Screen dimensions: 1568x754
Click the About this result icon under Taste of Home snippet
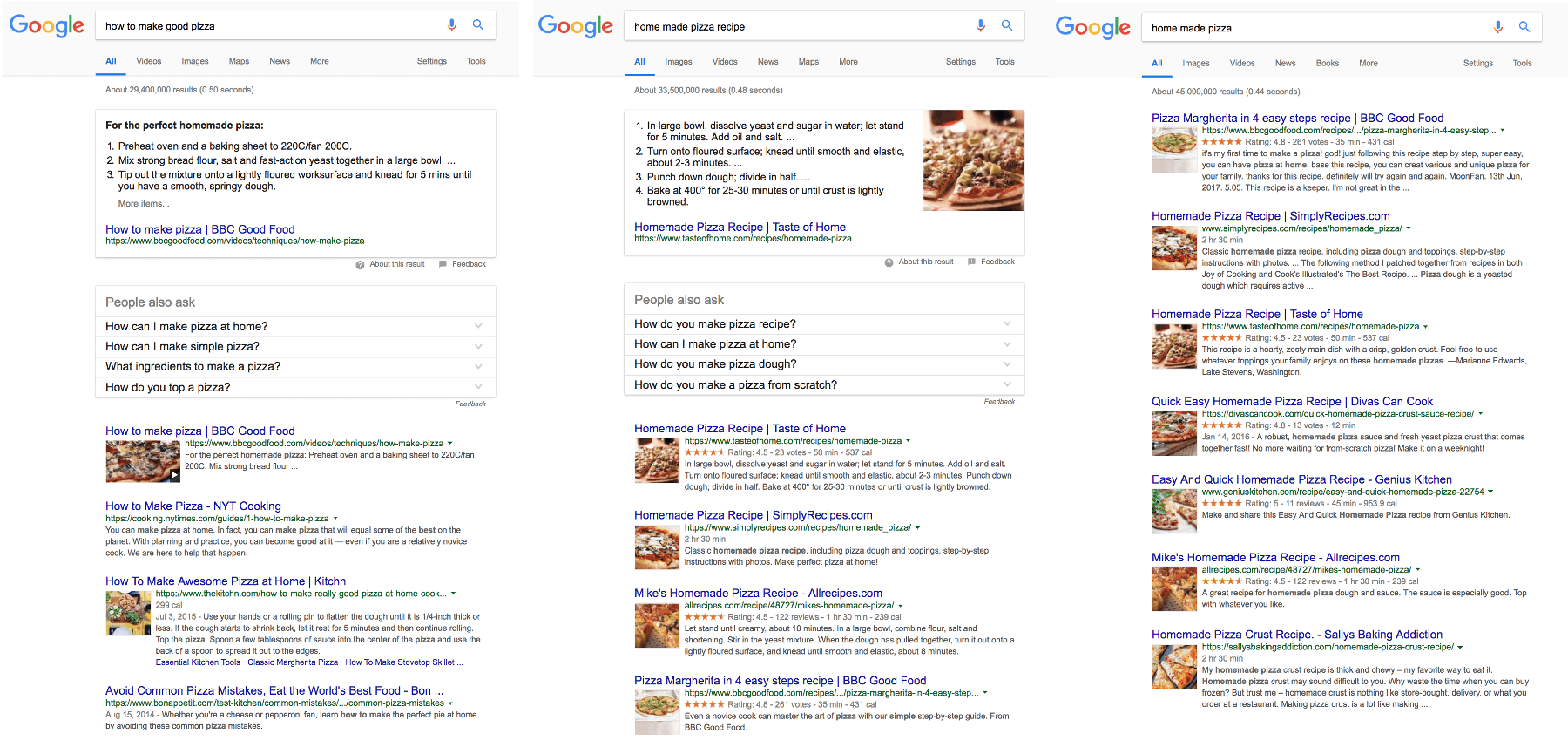pos(889,262)
